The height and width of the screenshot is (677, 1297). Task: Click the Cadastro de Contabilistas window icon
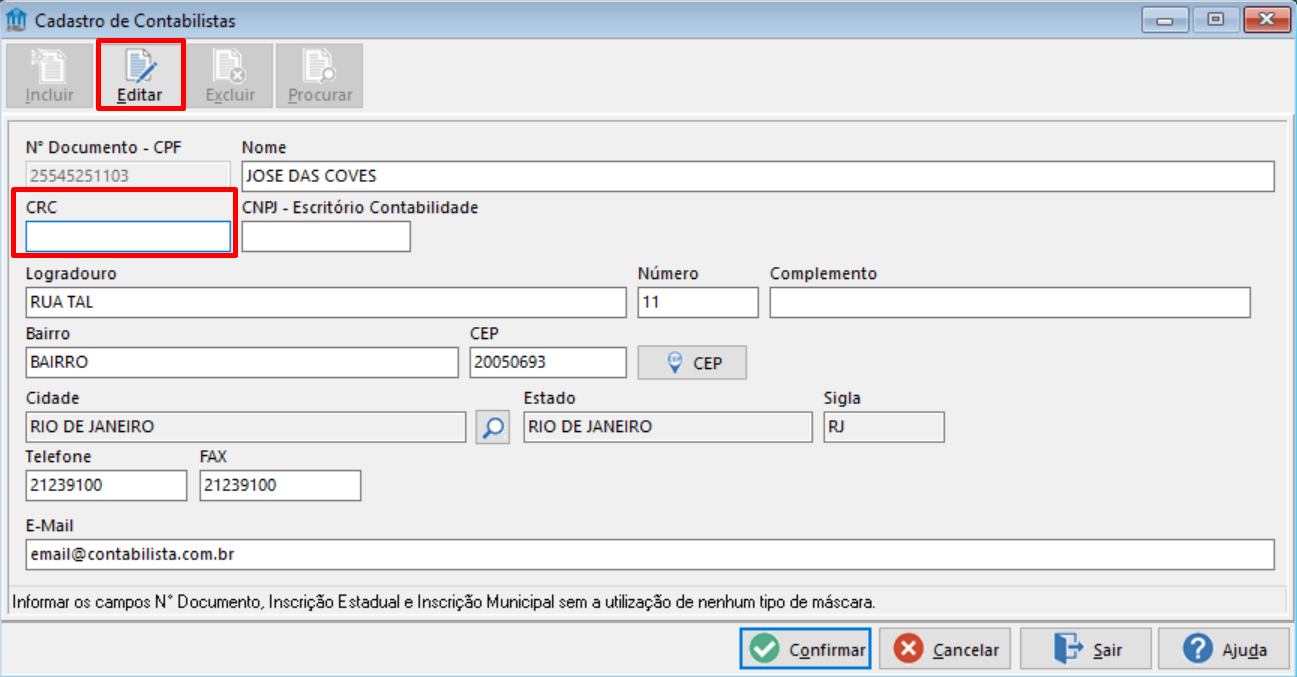tap(17, 19)
